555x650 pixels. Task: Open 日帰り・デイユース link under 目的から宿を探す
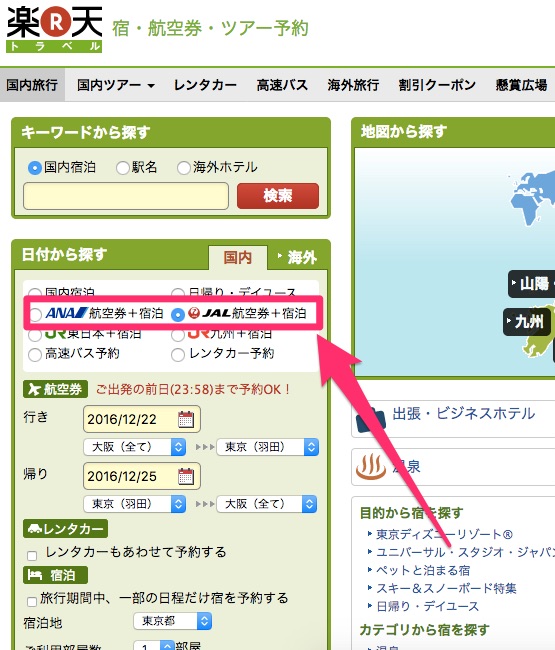pyautogui.click(x=427, y=606)
